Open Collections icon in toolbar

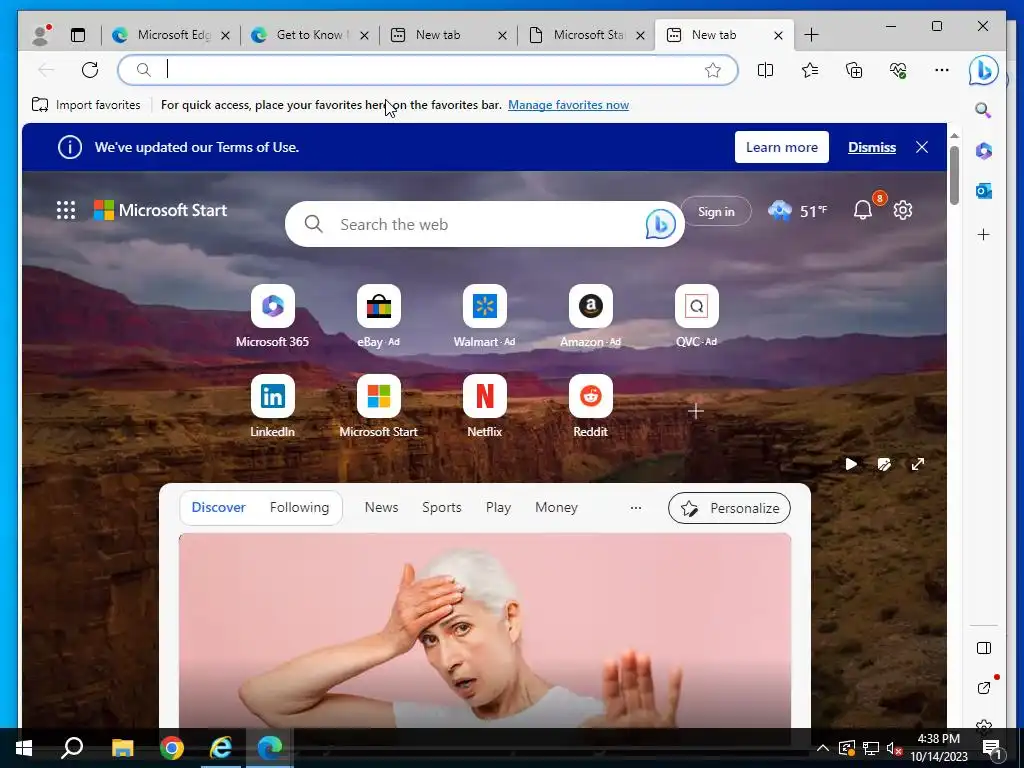(854, 70)
